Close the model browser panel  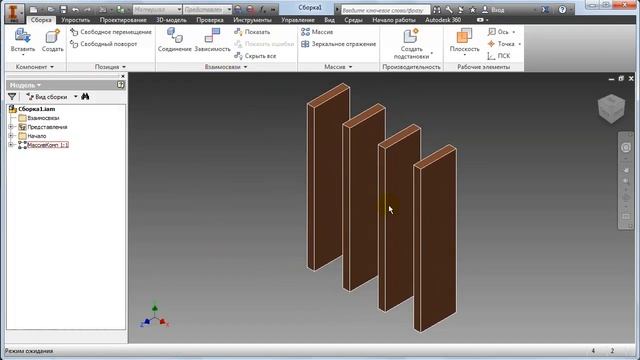[123, 76]
